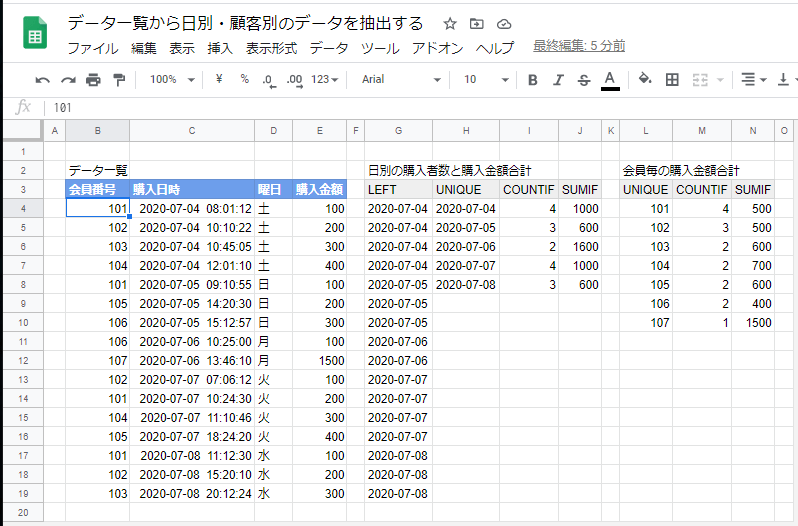Select value 1600 in column J
798x526 pixels.
(580, 247)
